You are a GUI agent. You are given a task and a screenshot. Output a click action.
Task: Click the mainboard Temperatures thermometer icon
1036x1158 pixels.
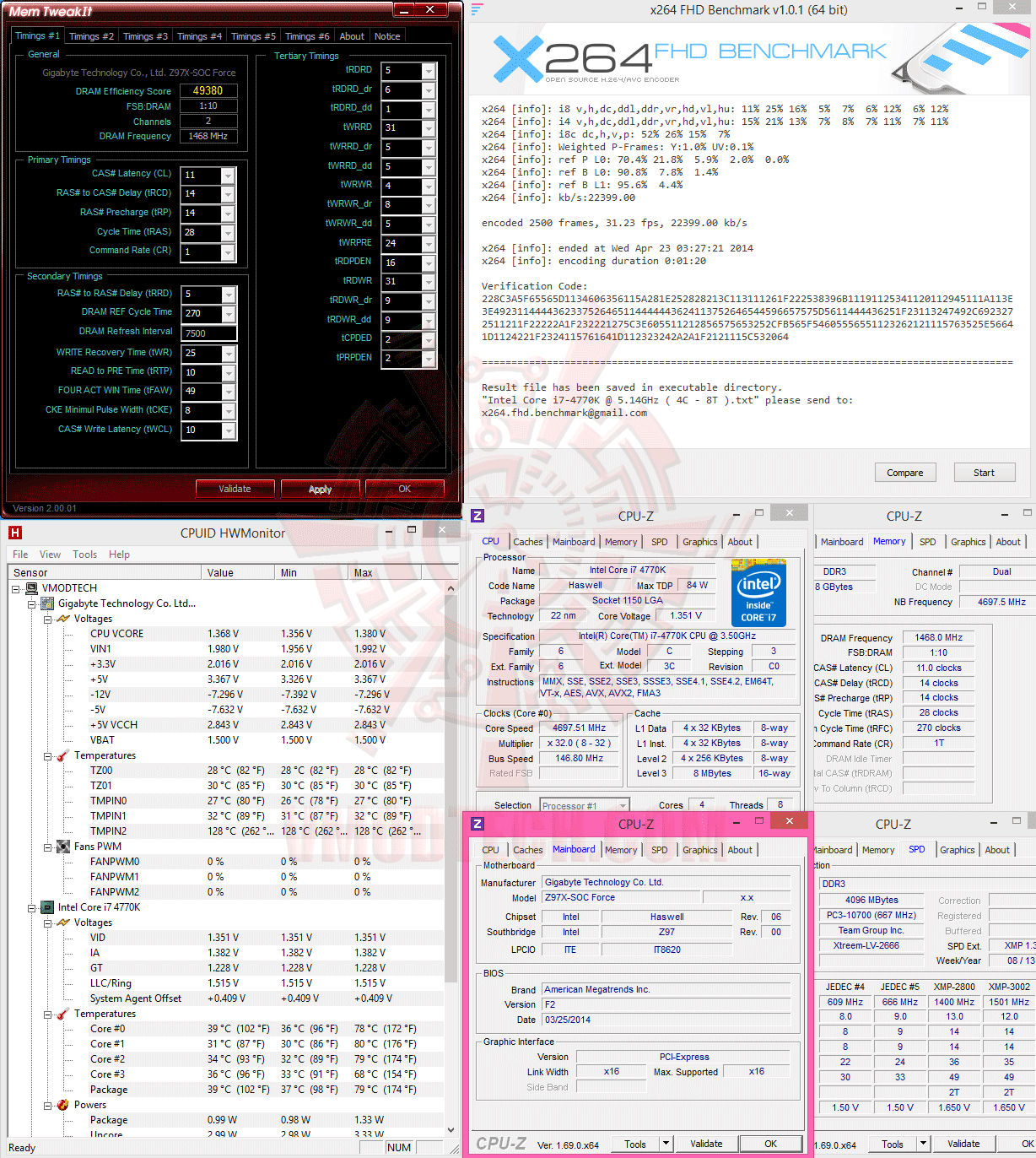63,755
